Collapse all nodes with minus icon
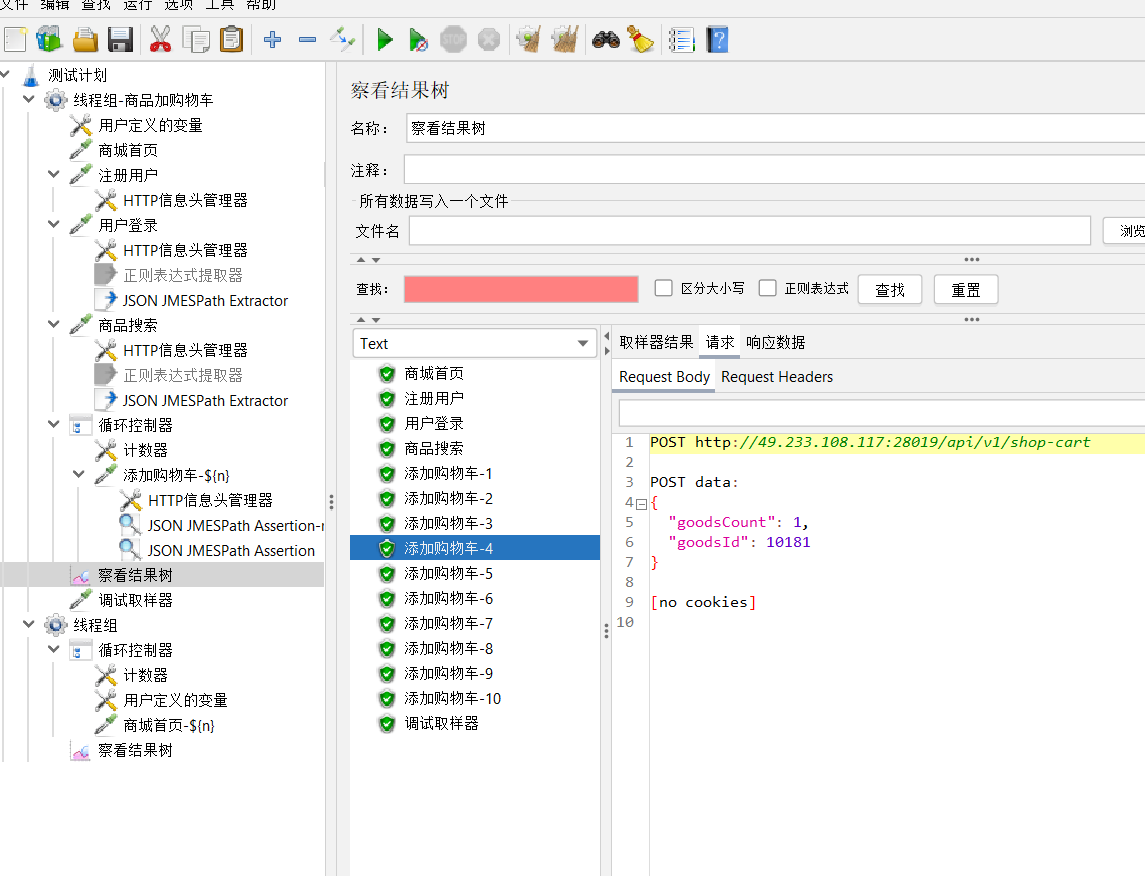The image size is (1145, 876). tap(307, 39)
